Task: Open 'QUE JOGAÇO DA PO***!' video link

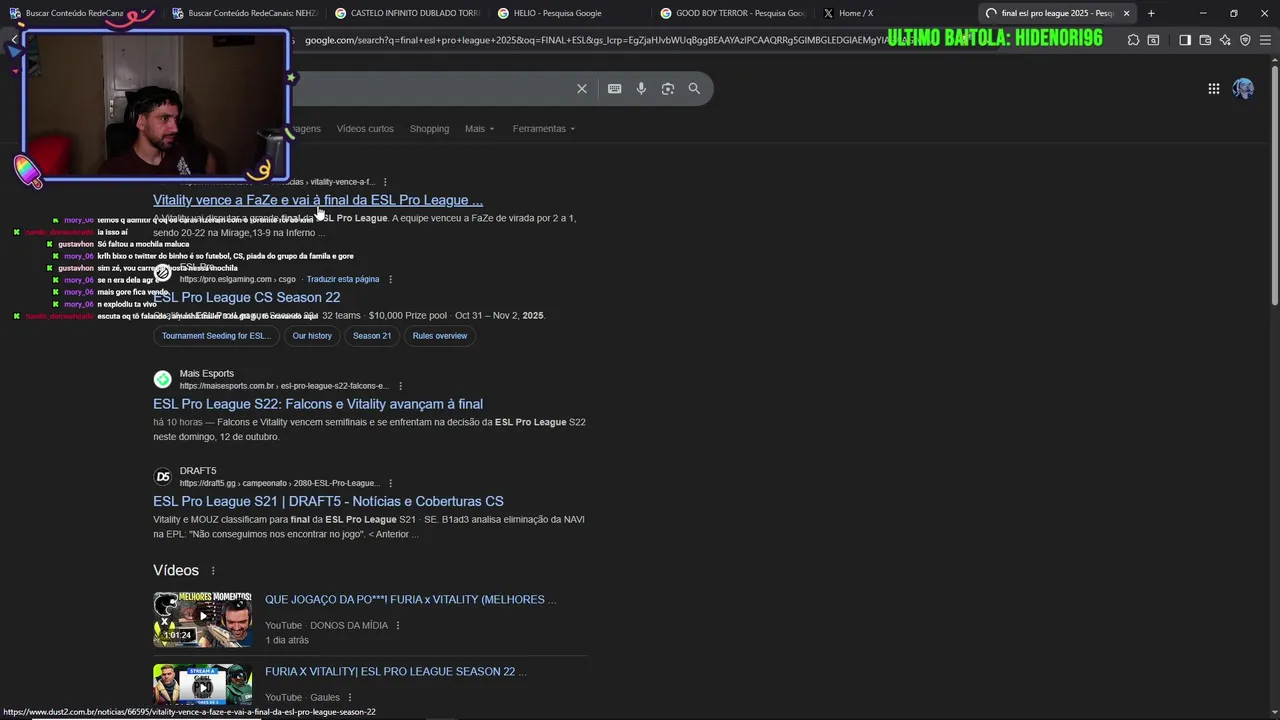Action: click(x=410, y=600)
